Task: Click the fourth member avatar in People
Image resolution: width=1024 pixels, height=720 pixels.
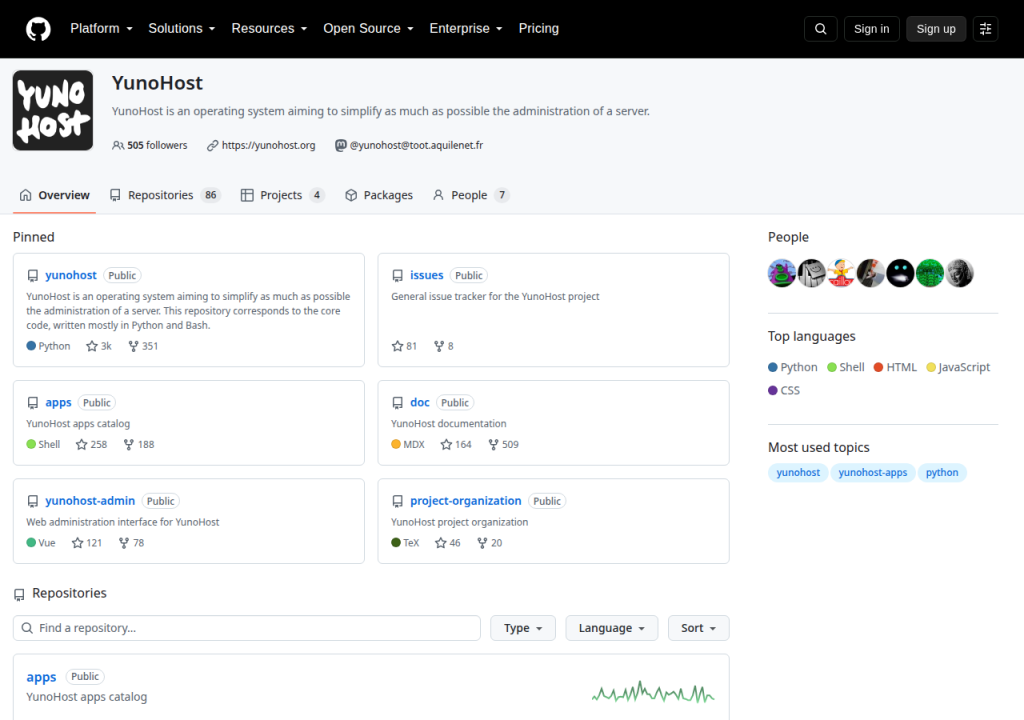Action: coord(871,273)
